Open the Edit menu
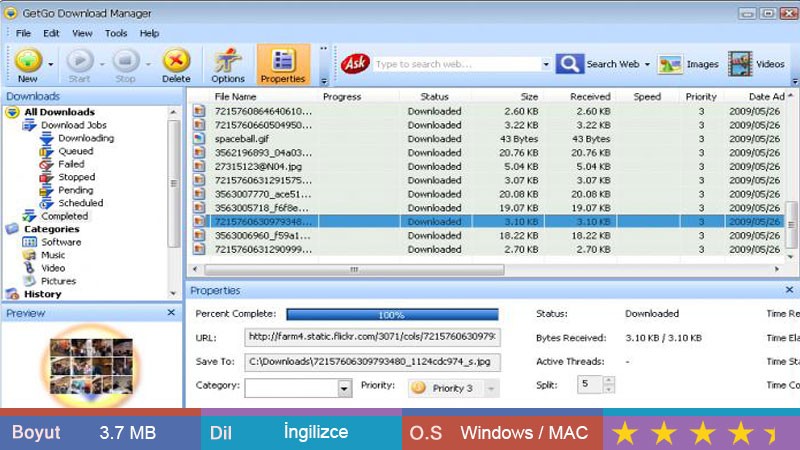Viewport: 800px width, 450px height. (x=51, y=33)
